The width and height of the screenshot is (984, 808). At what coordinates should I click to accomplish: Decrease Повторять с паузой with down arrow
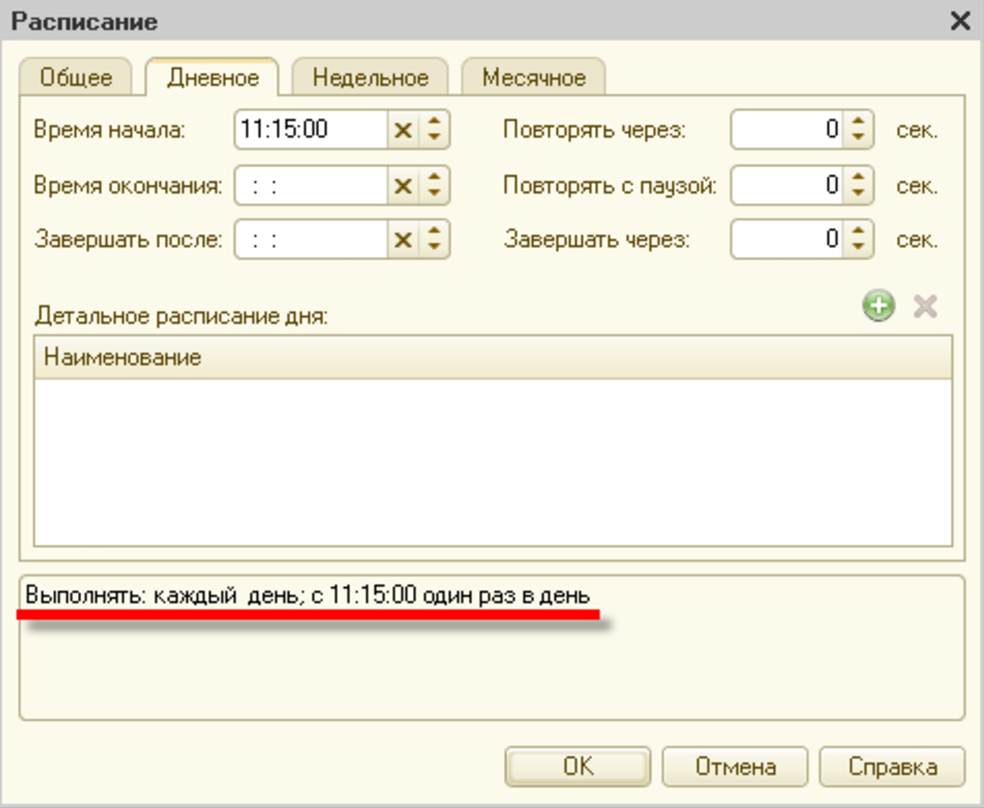click(858, 193)
